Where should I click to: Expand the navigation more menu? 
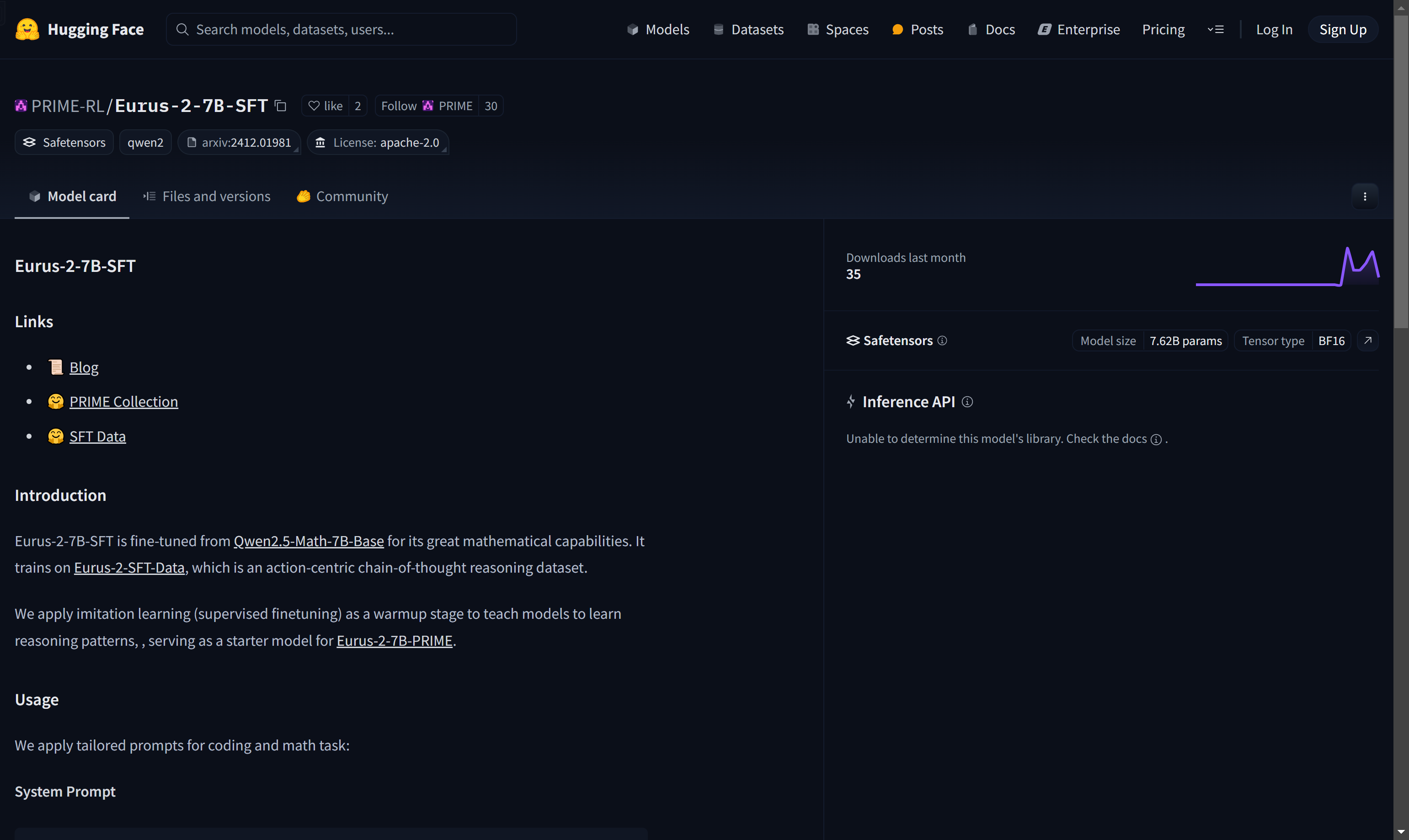pyautogui.click(x=1216, y=29)
